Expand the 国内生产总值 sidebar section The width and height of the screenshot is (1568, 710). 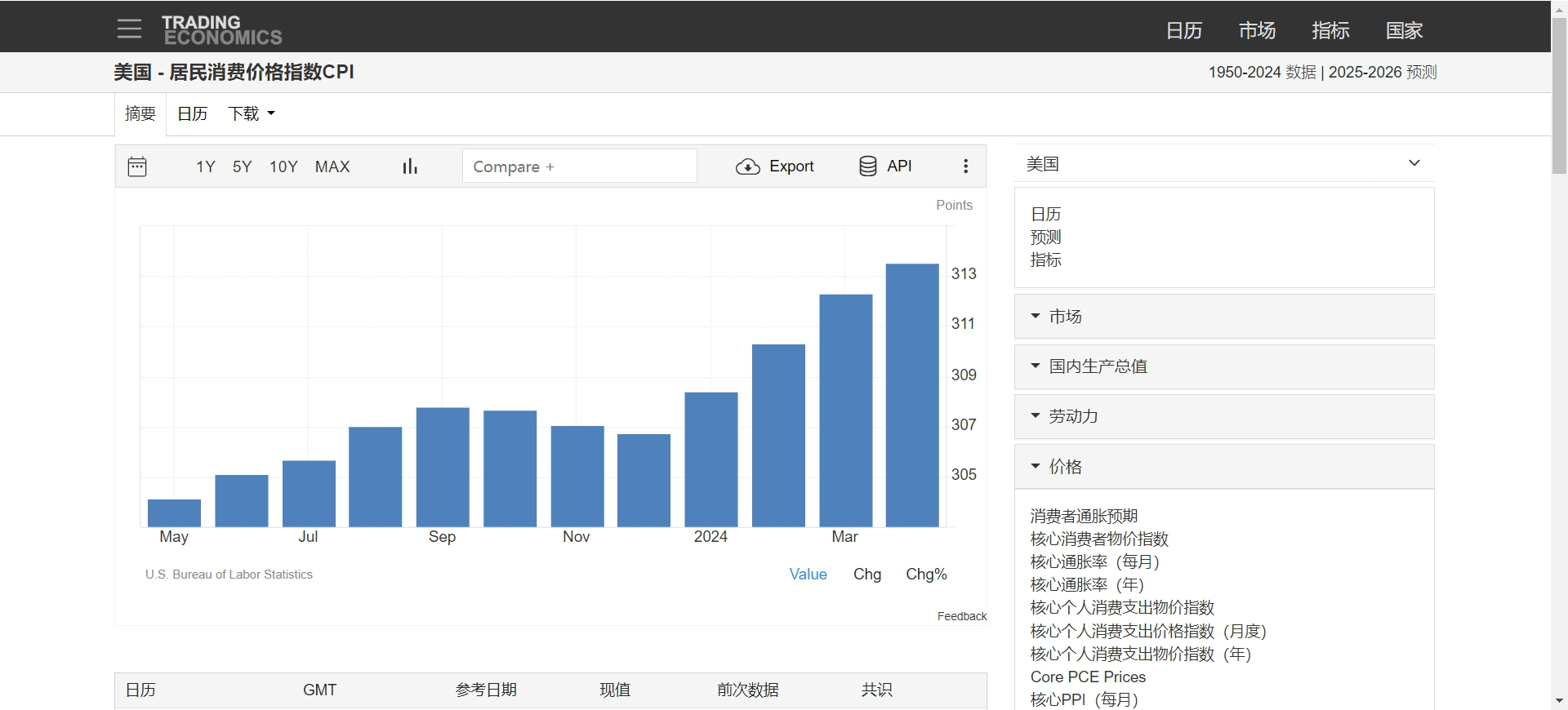tap(1224, 366)
